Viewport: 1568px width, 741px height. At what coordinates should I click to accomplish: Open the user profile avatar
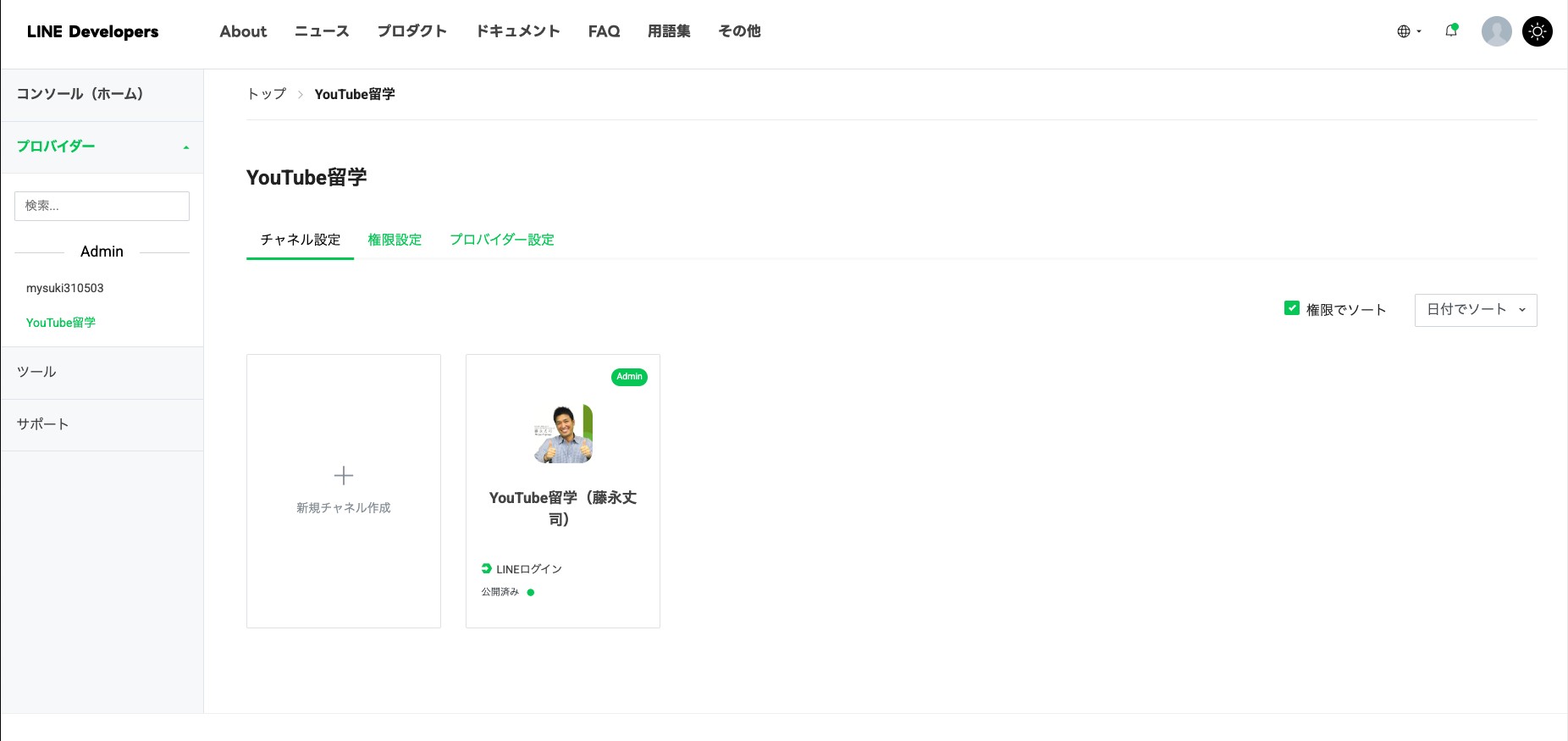click(x=1496, y=31)
